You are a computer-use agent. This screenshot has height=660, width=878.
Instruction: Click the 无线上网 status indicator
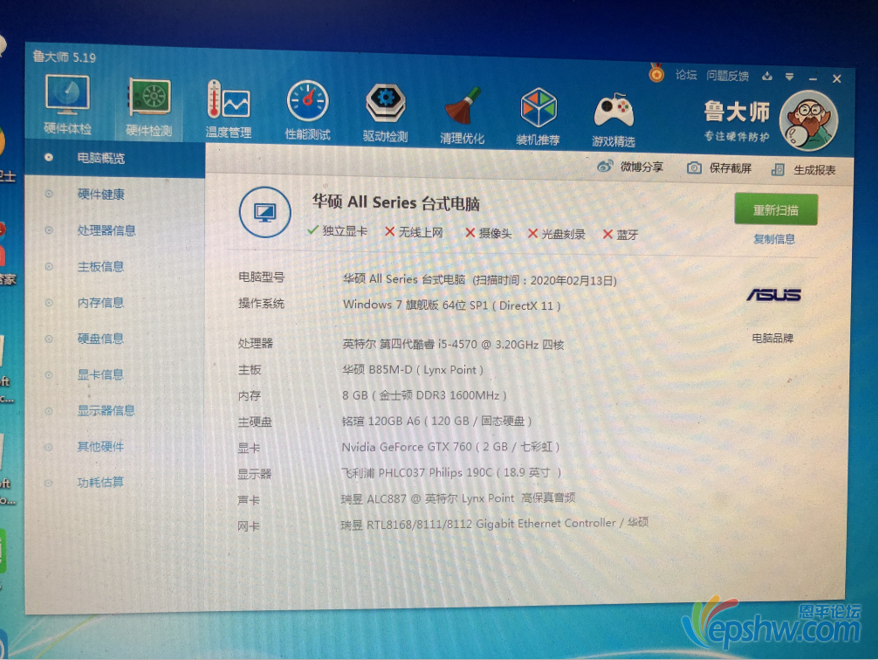point(414,232)
